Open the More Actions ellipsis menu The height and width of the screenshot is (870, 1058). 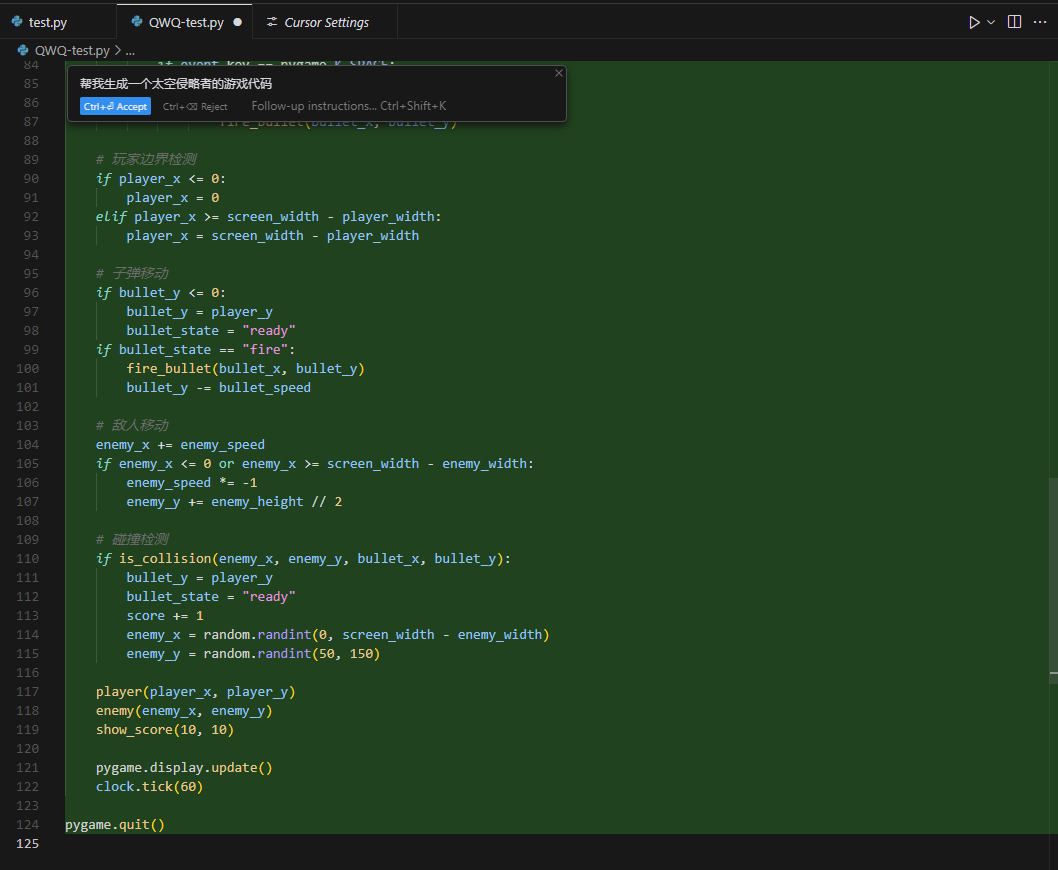pos(1040,22)
